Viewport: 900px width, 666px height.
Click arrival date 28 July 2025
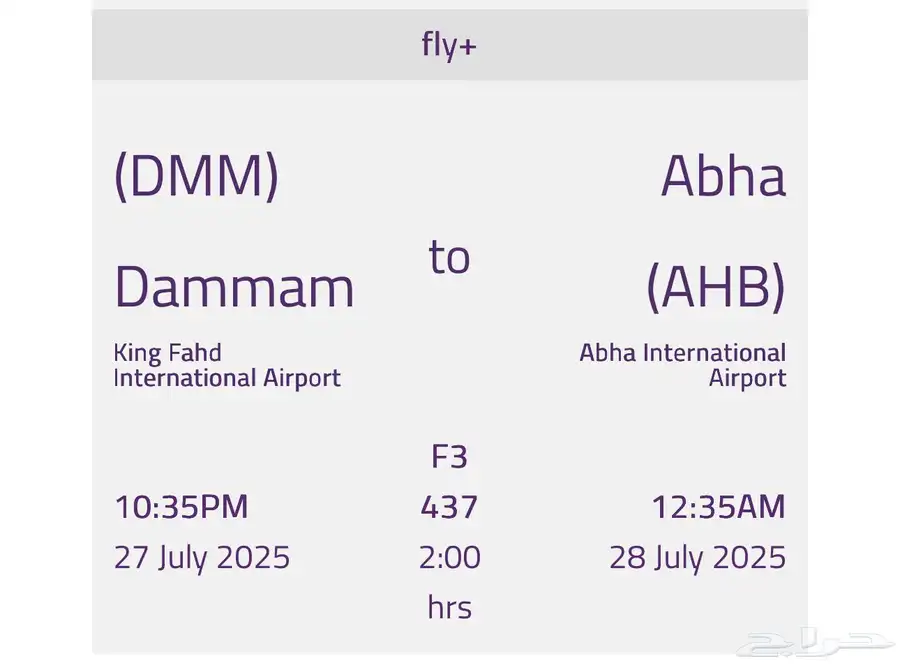pyautogui.click(x=697, y=558)
